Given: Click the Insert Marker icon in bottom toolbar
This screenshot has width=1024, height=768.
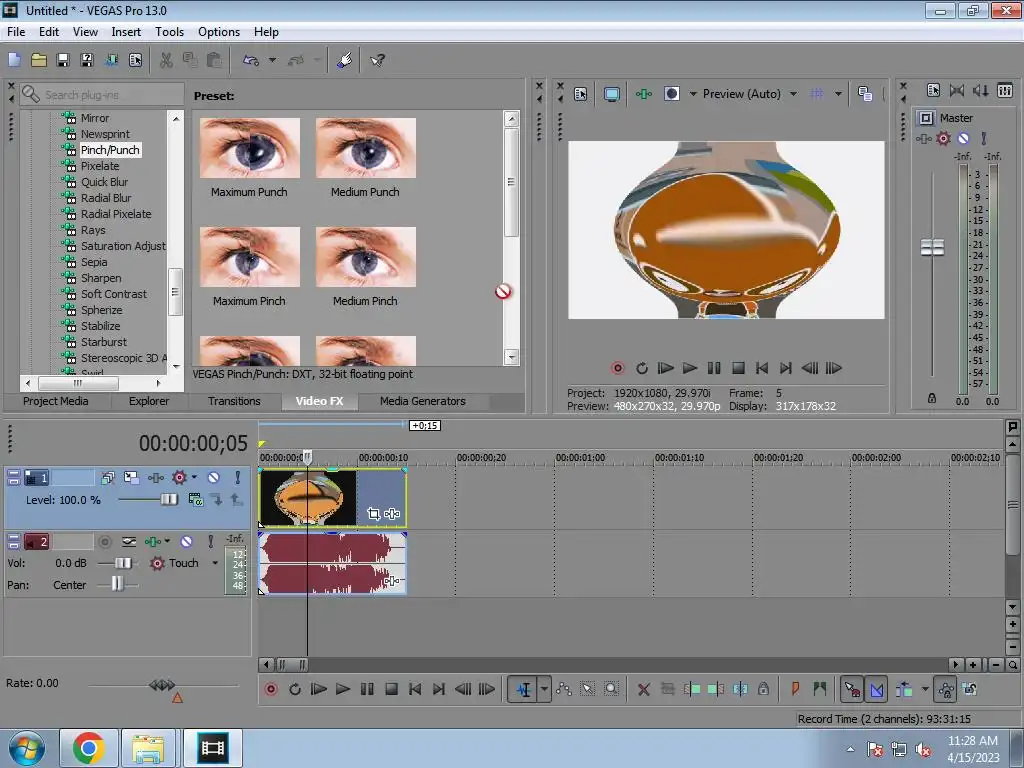Looking at the screenshot, I should point(796,689).
